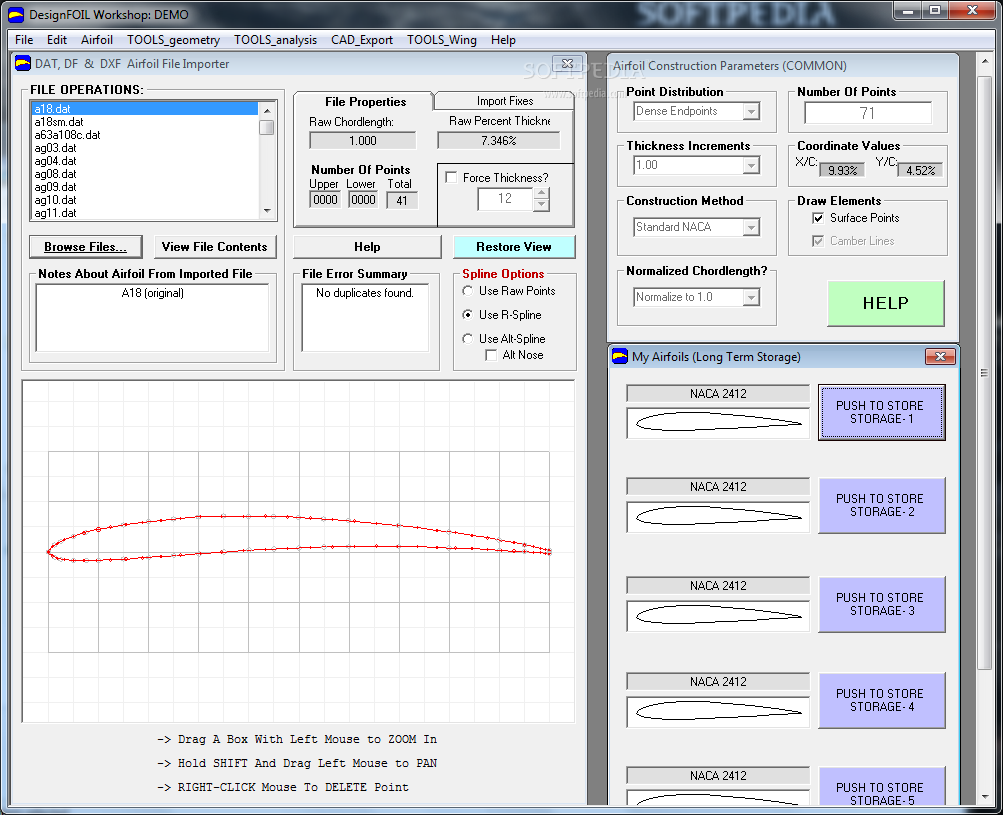Expand the Thickness Increments dropdown

coord(752,166)
